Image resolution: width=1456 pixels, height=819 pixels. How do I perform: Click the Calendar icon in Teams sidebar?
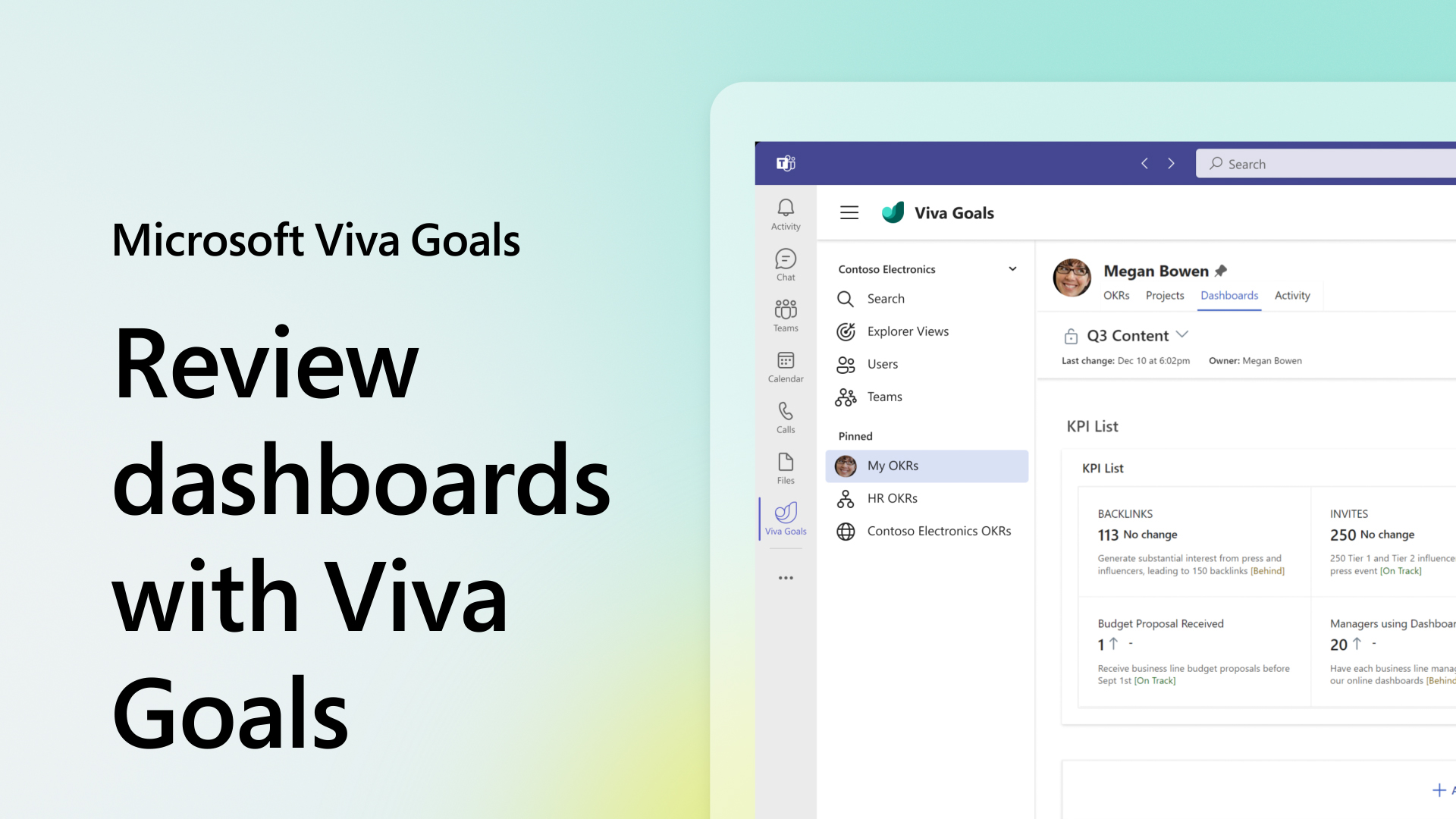click(785, 361)
